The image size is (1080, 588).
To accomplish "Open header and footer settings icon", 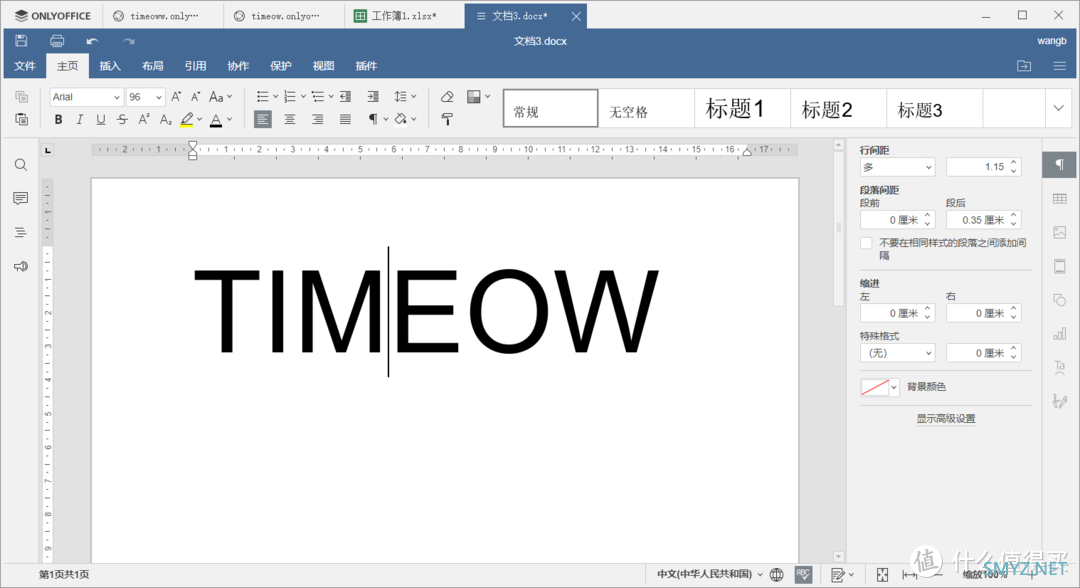I will point(1059,266).
